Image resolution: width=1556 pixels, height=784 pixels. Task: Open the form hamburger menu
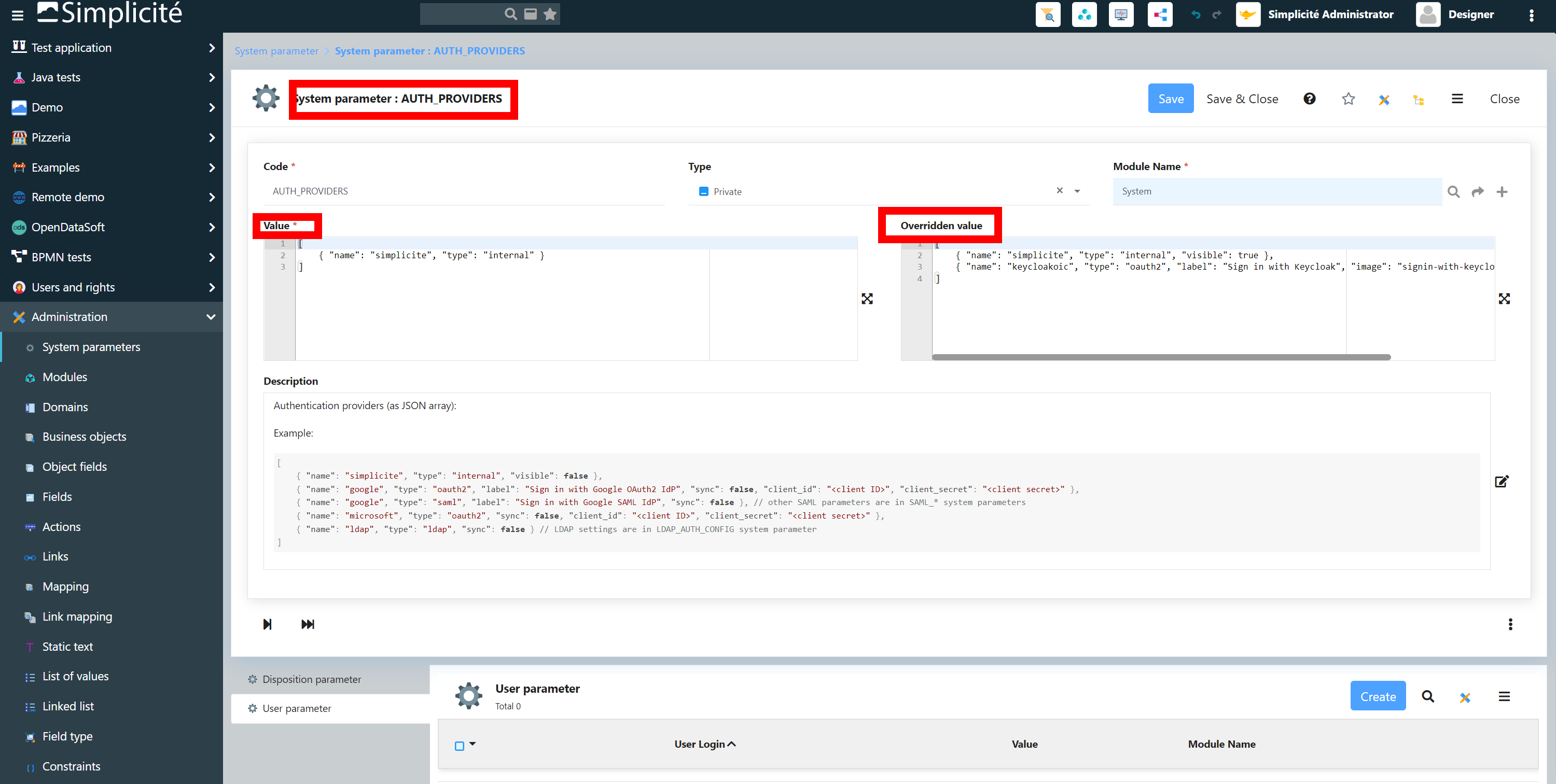click(1457, 99)
